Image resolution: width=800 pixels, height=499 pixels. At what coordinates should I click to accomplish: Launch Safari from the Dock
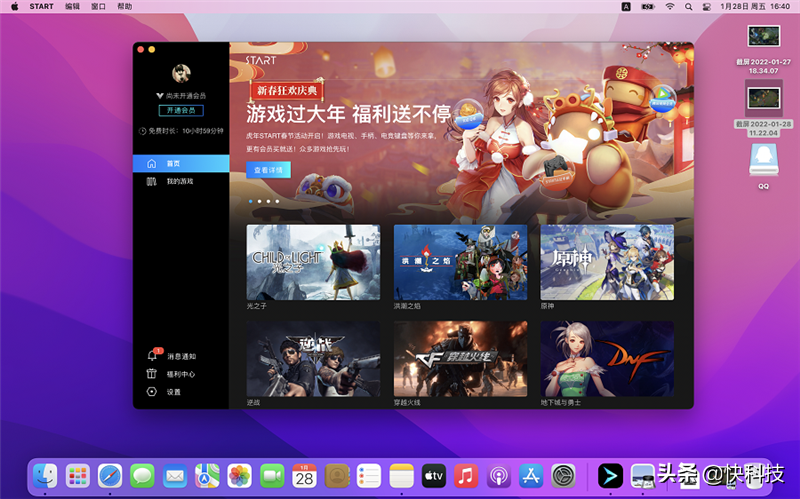point(110,476)
